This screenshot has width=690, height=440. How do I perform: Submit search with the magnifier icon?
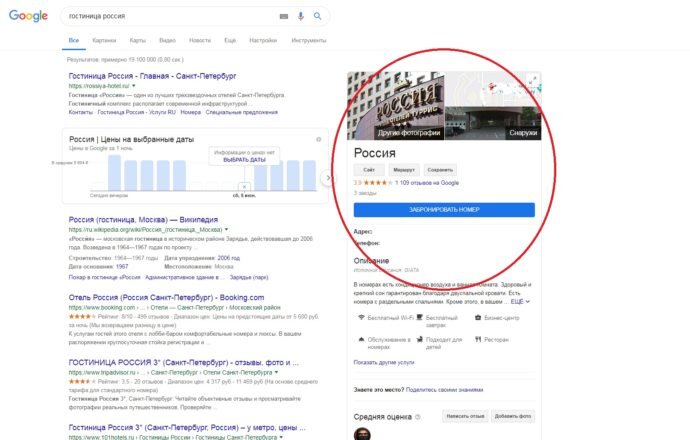click(x=317, y=16)
